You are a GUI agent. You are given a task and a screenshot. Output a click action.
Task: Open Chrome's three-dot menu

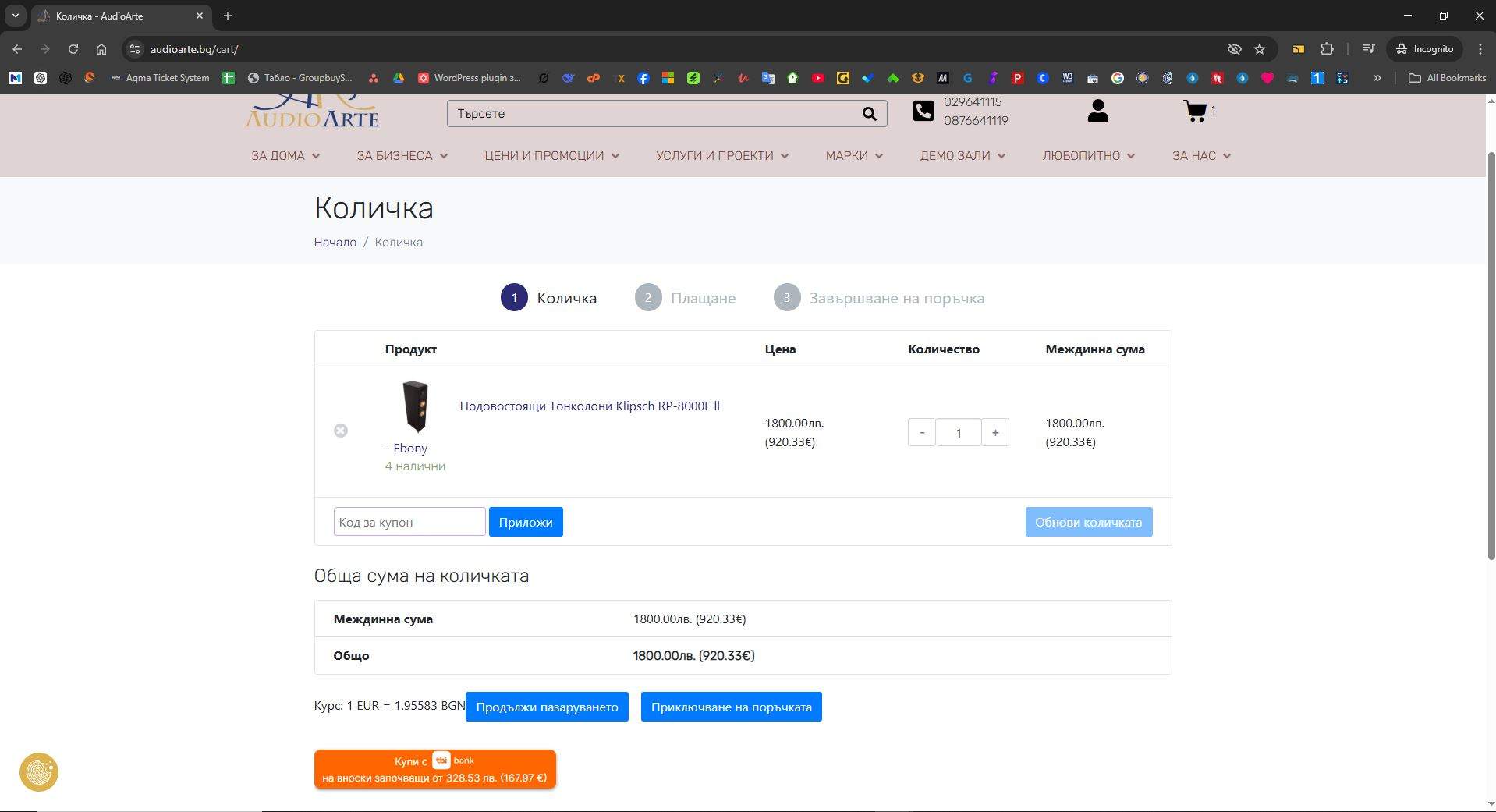1480,49
